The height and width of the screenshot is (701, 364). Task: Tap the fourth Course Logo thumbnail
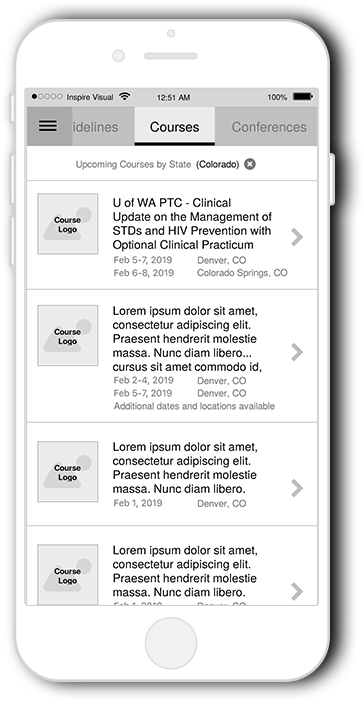point(68,575)
